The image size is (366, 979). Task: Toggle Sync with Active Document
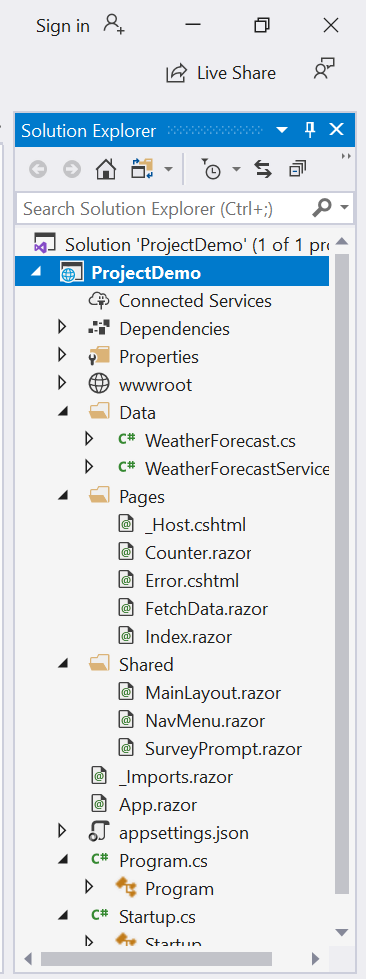[x=263, y=169]
